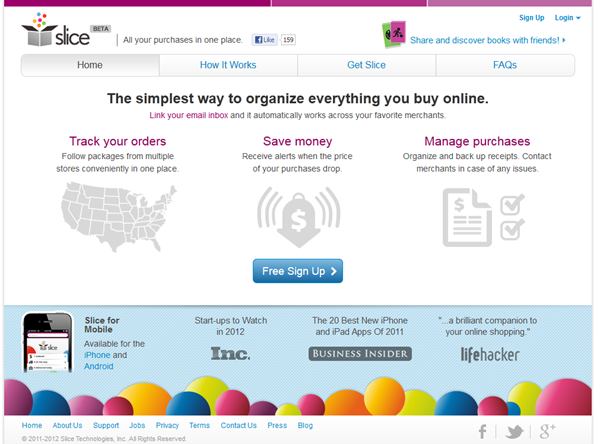This screenshot has height=444, width=600.
Task: Click the books sharing icon
Action: 393,34
